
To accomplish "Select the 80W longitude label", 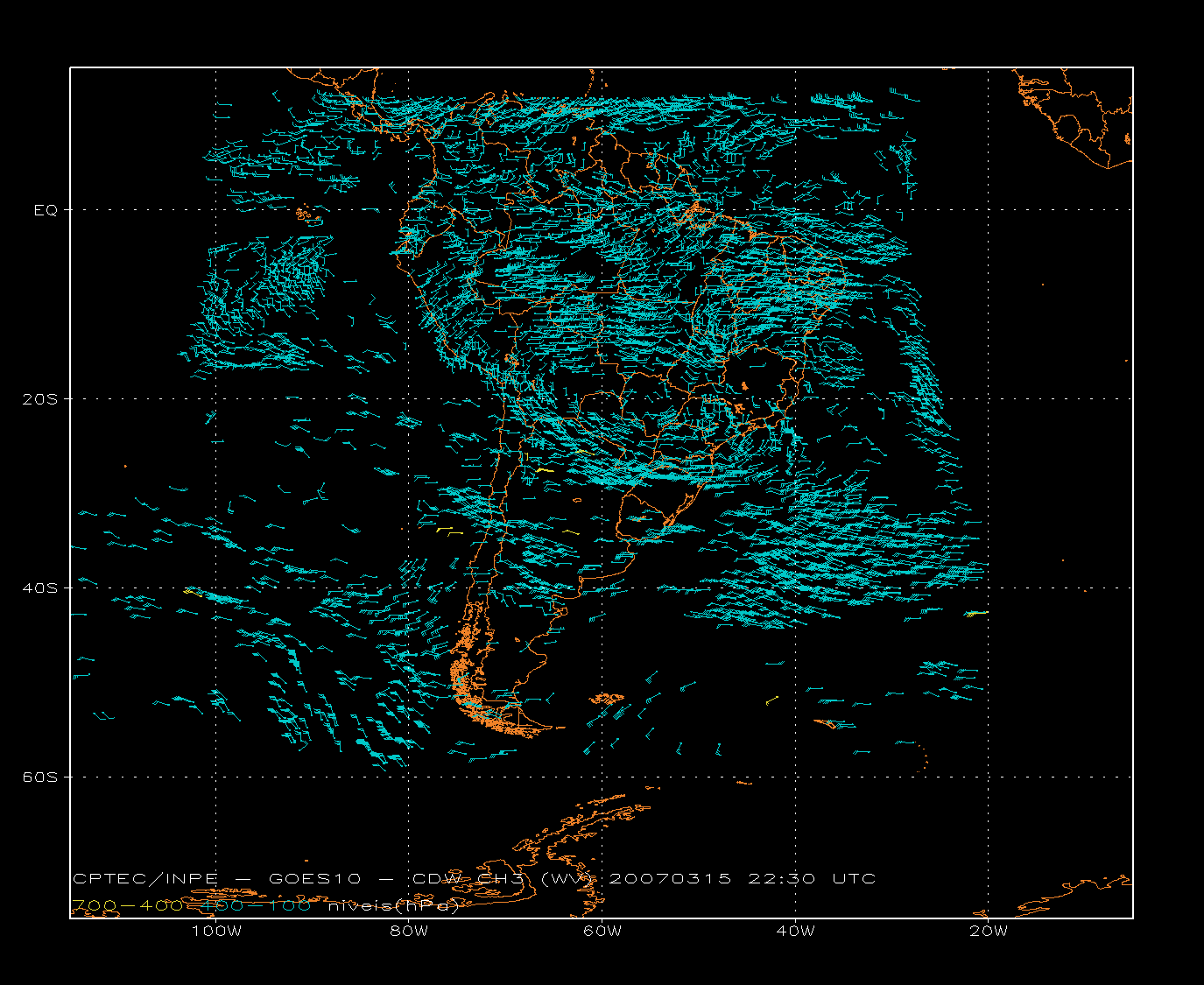I will 409,932.
